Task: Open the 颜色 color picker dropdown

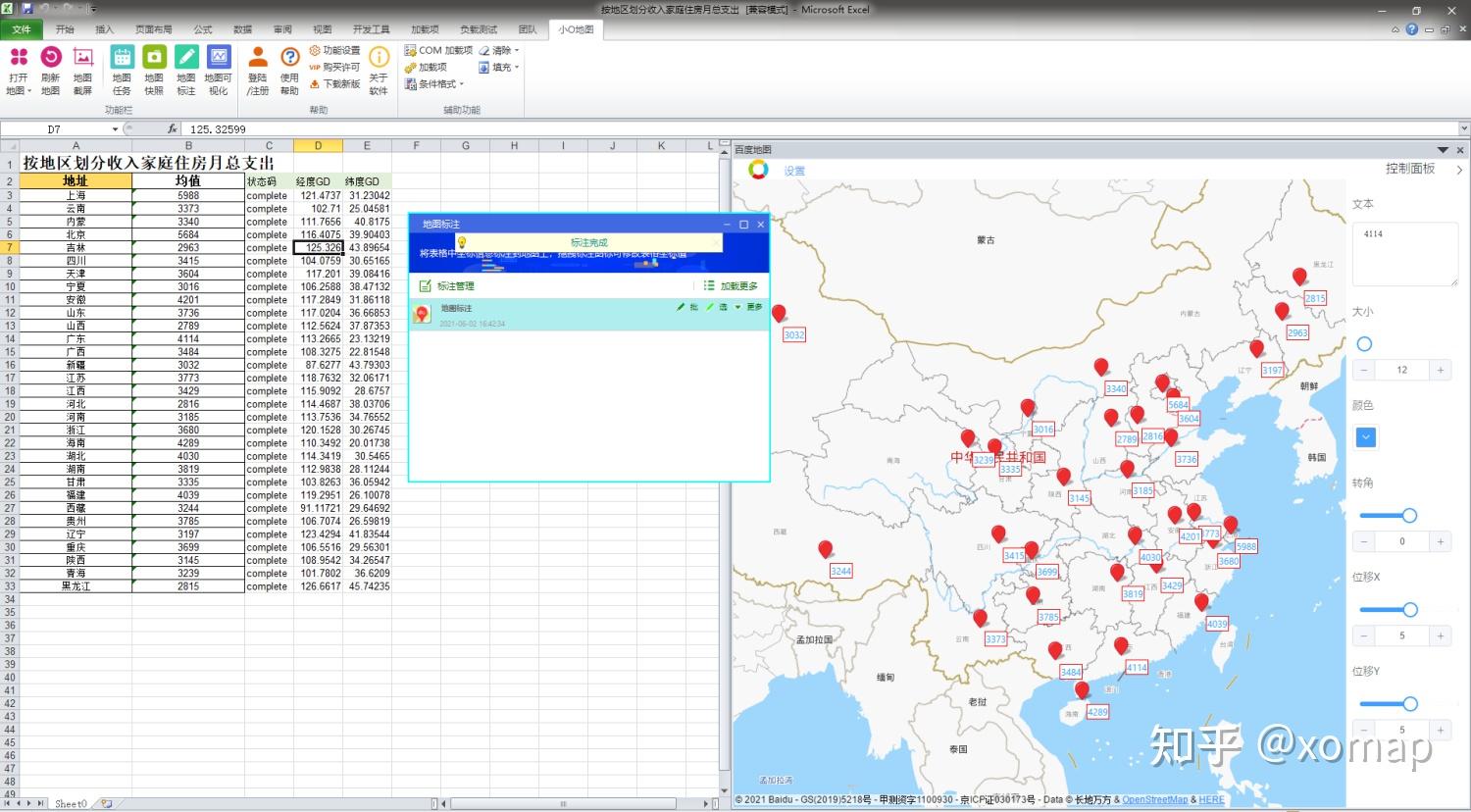Action: pos(1366,437)
